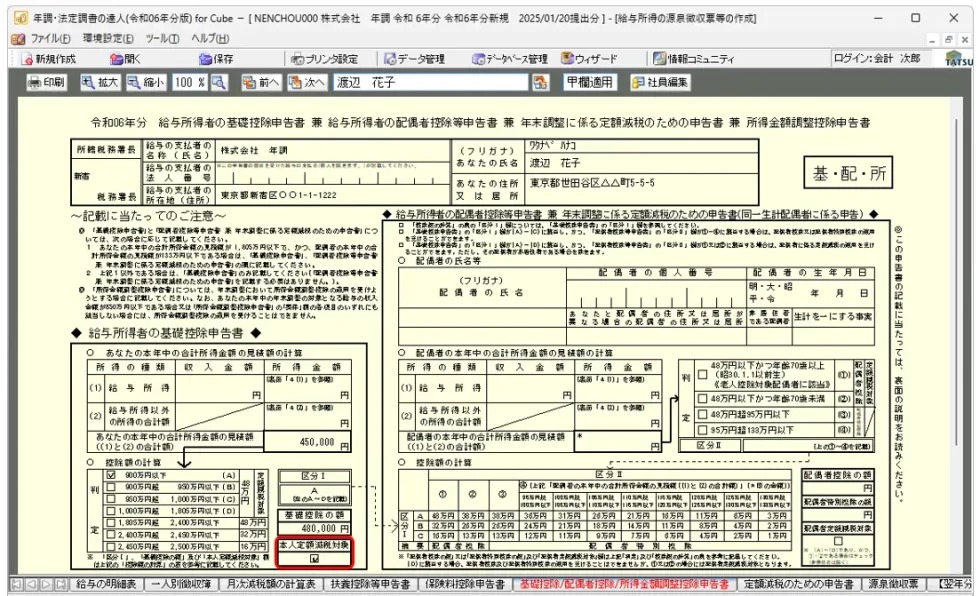Switch to the 扶養控除等申告書 tab
980x596 pixels.
pyautogui.click(x=369, y=584)
